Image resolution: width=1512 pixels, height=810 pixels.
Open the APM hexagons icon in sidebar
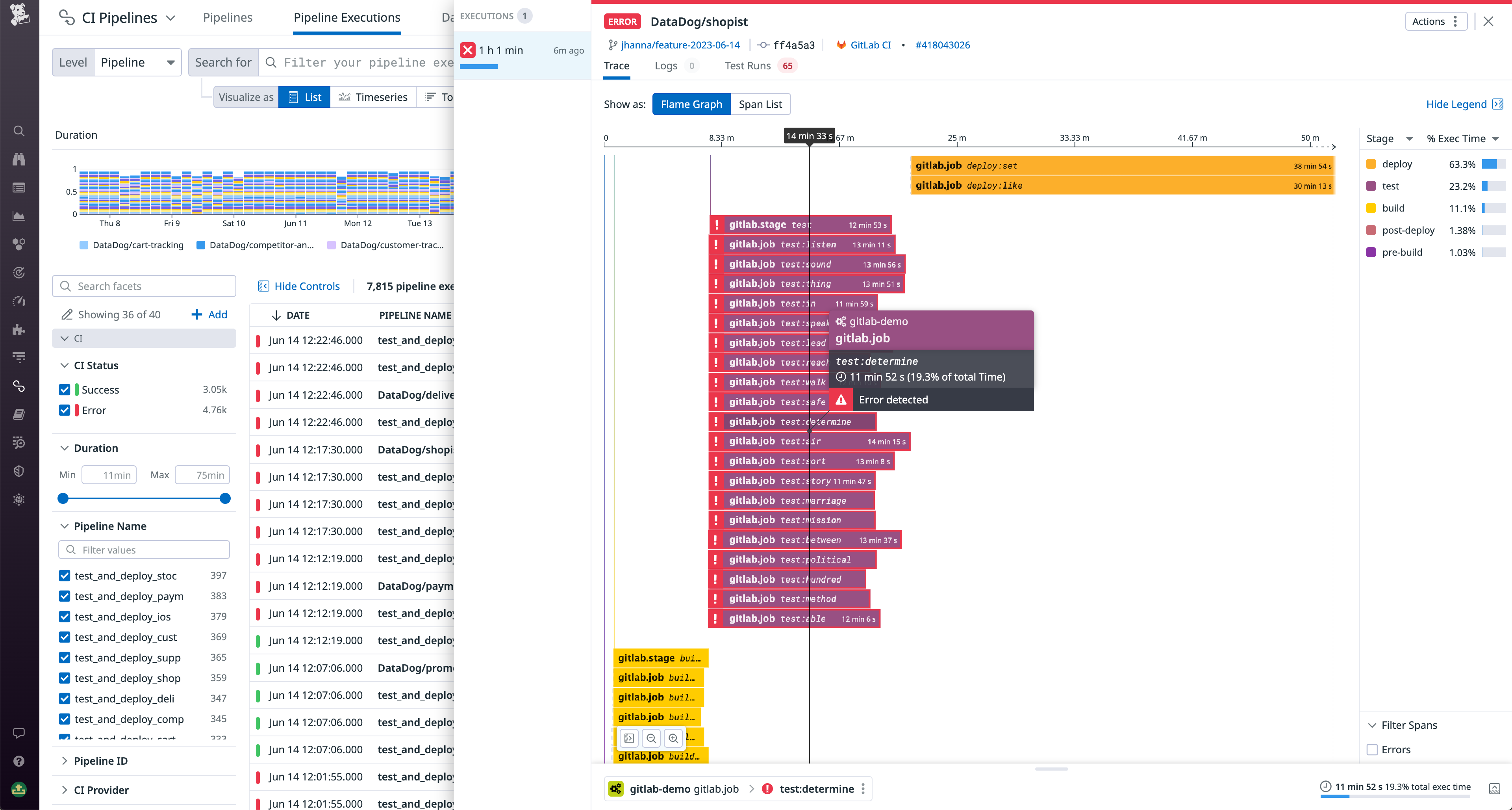coord(19,244)
